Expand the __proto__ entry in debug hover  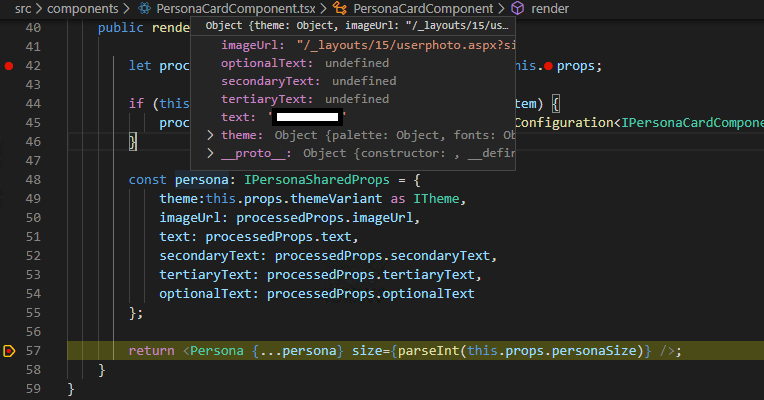[210, 153]
